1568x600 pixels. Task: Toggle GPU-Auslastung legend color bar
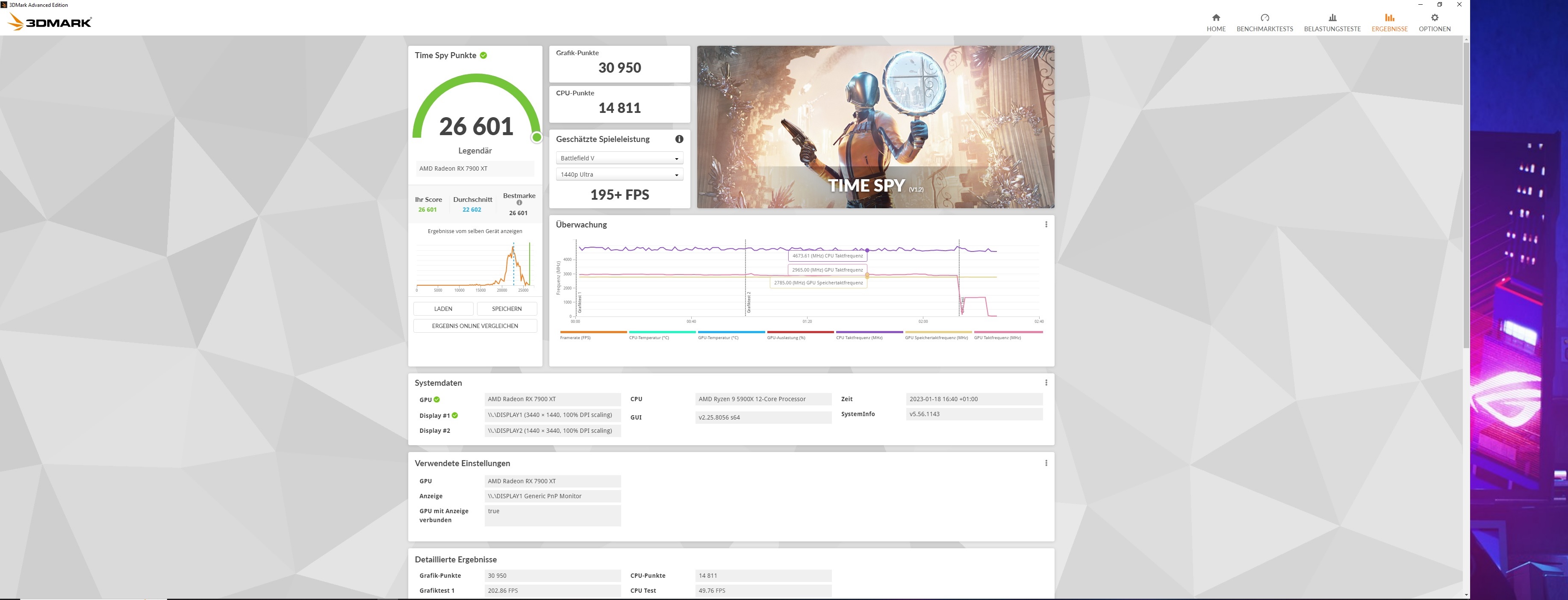[800, 332]
